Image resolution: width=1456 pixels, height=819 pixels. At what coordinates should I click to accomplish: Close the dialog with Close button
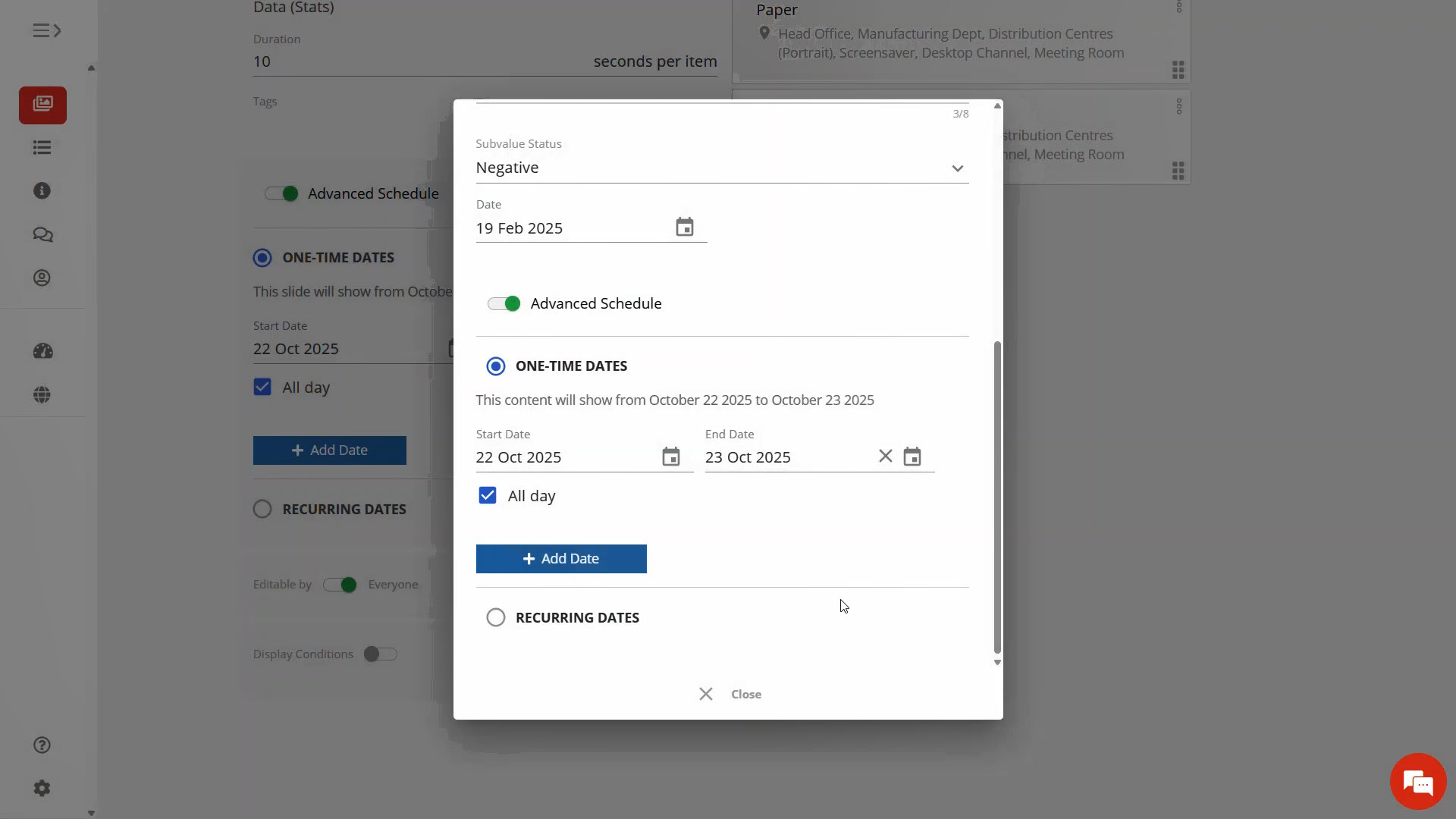tap(730, 694)
